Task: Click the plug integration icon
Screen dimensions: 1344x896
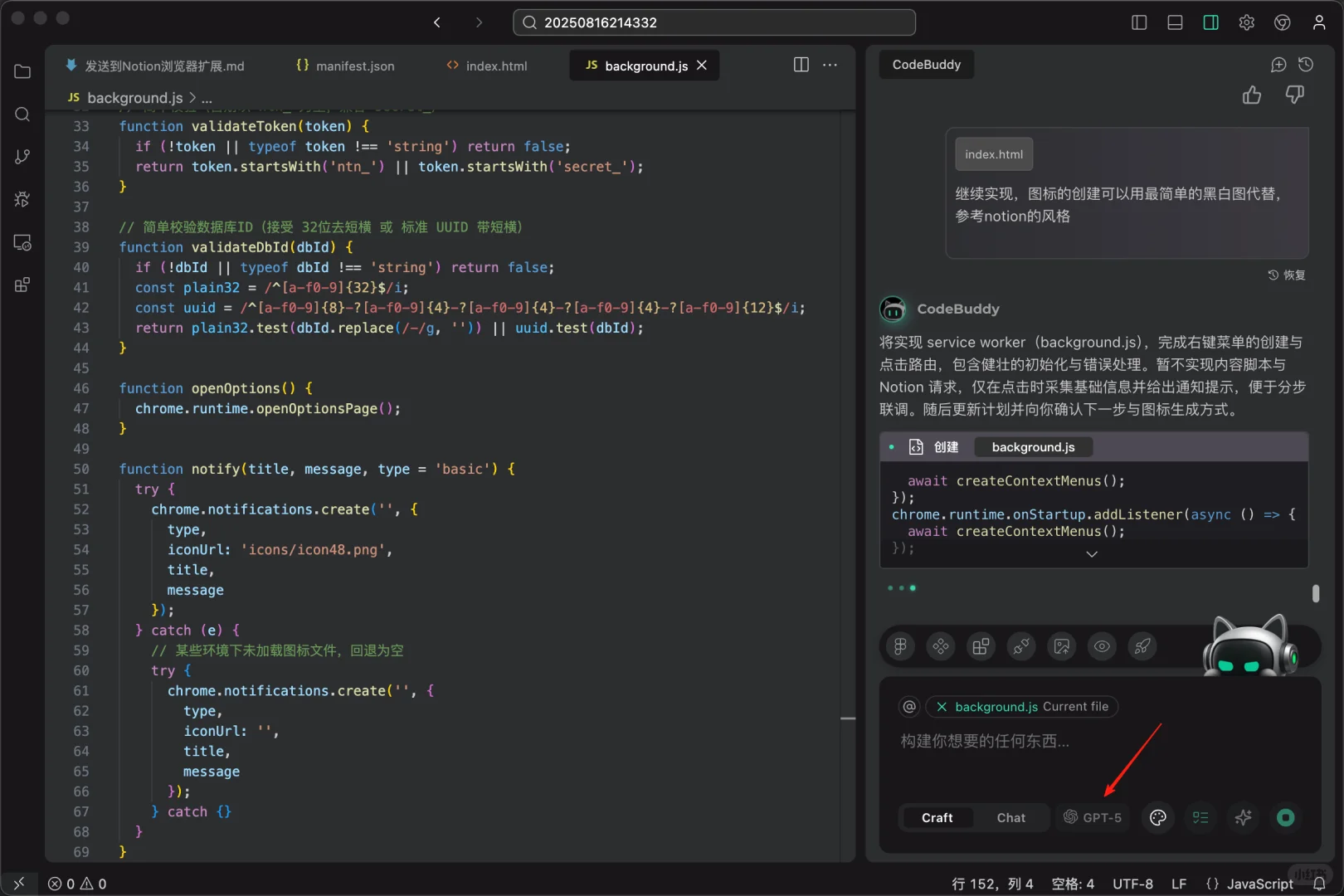Action: pyautogui.click(x=1021, y=646)
